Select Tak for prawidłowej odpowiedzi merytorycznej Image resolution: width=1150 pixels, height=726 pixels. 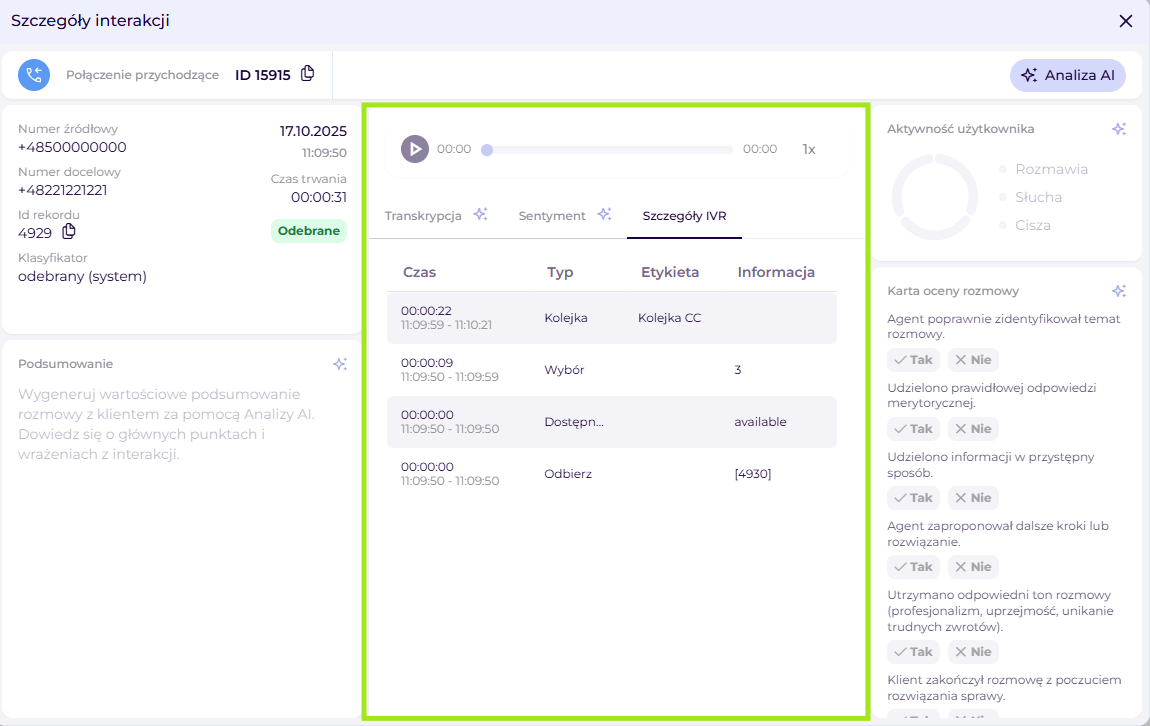pos(913,429)
